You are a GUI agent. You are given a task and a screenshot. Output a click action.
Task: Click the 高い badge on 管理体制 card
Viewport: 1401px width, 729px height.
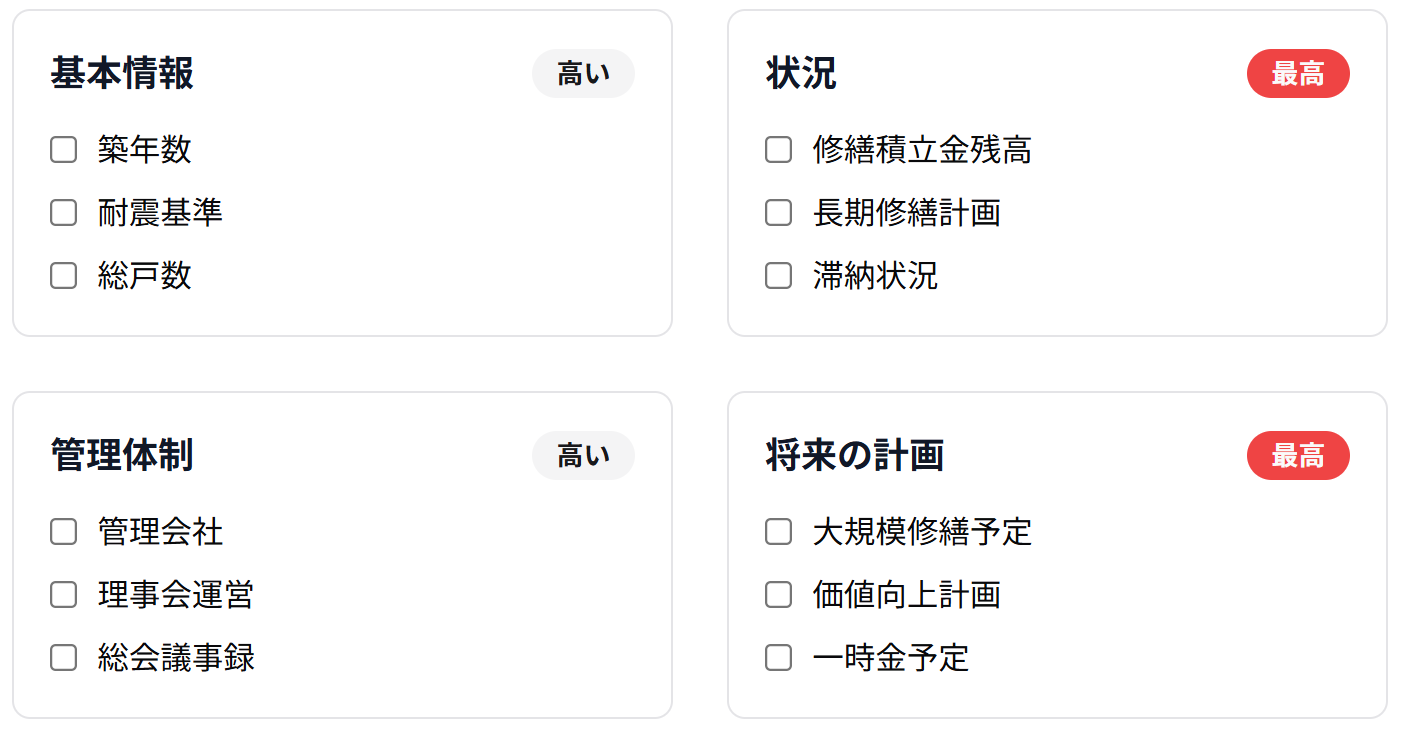pyautogui.click(x=583, y=456)
